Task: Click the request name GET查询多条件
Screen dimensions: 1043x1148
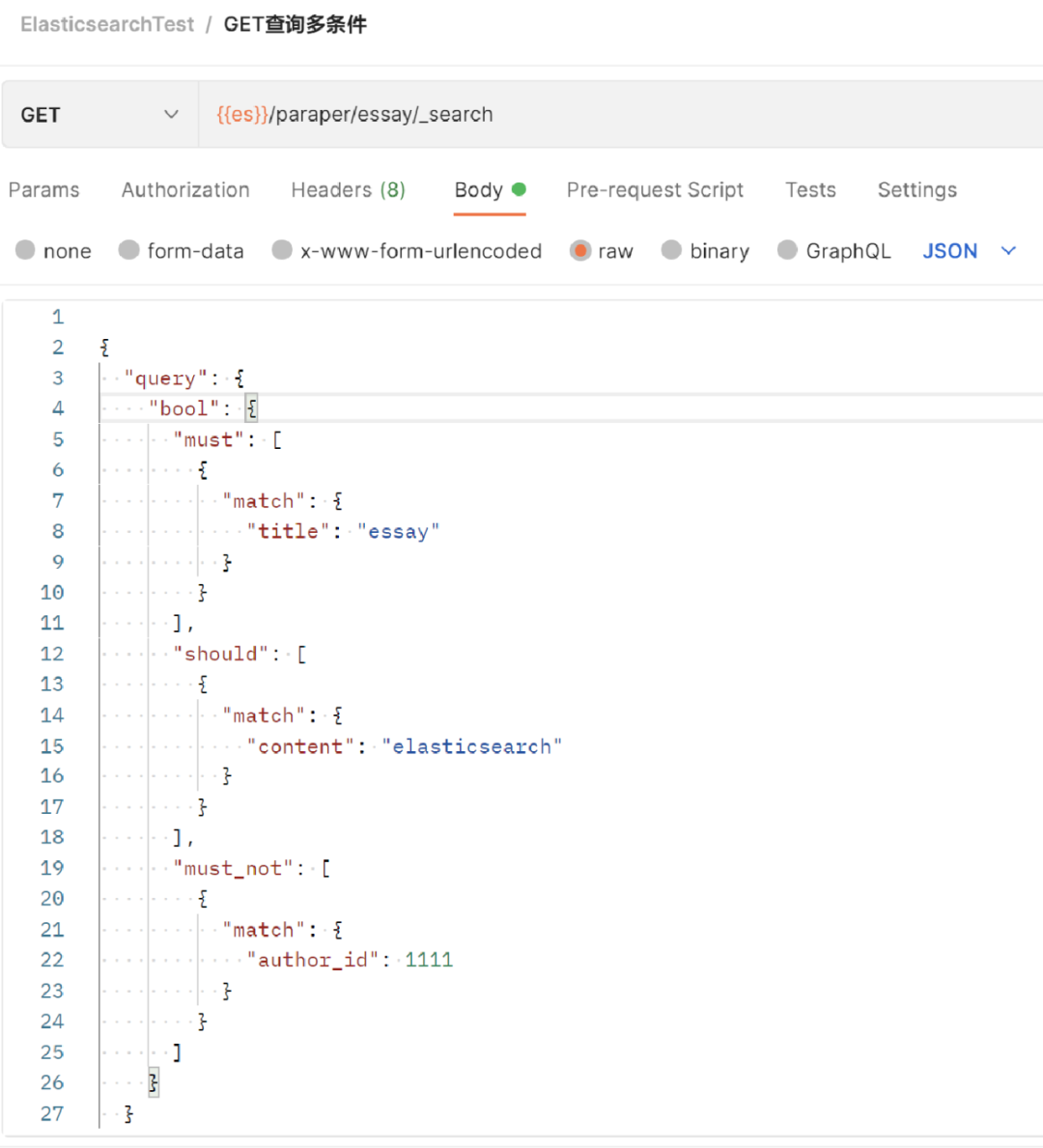Action: [x=296, y=25]
